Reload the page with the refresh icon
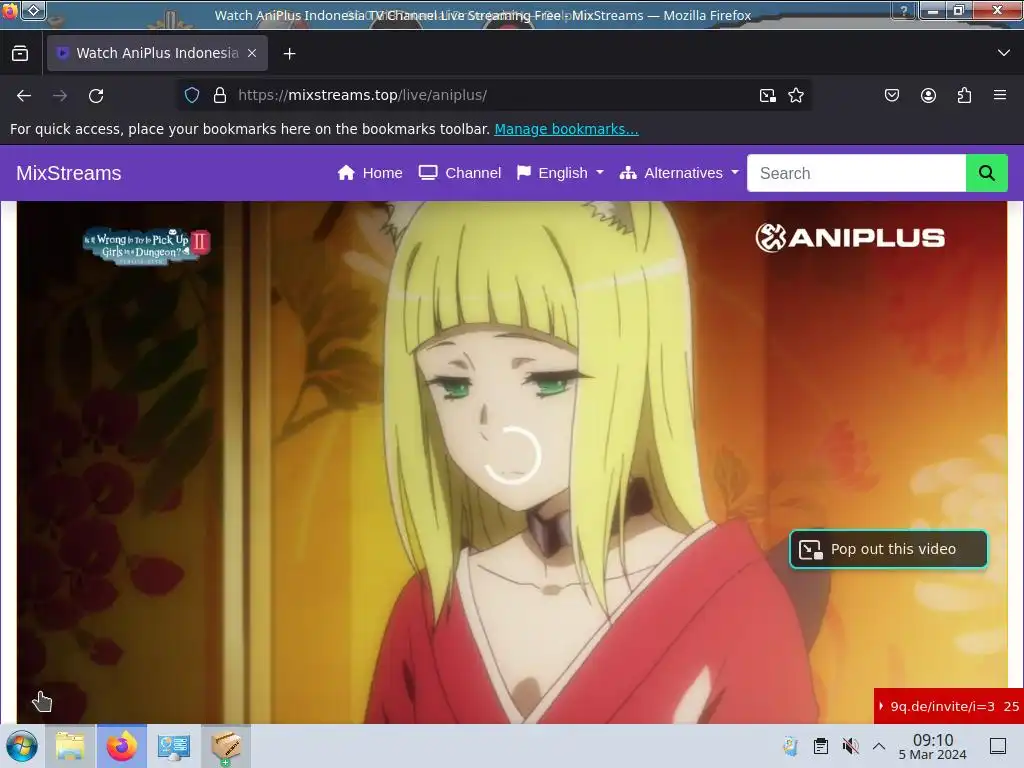The height and width of the screenshot is (768, 1024). pyautogui.click(x=96, y=96)
